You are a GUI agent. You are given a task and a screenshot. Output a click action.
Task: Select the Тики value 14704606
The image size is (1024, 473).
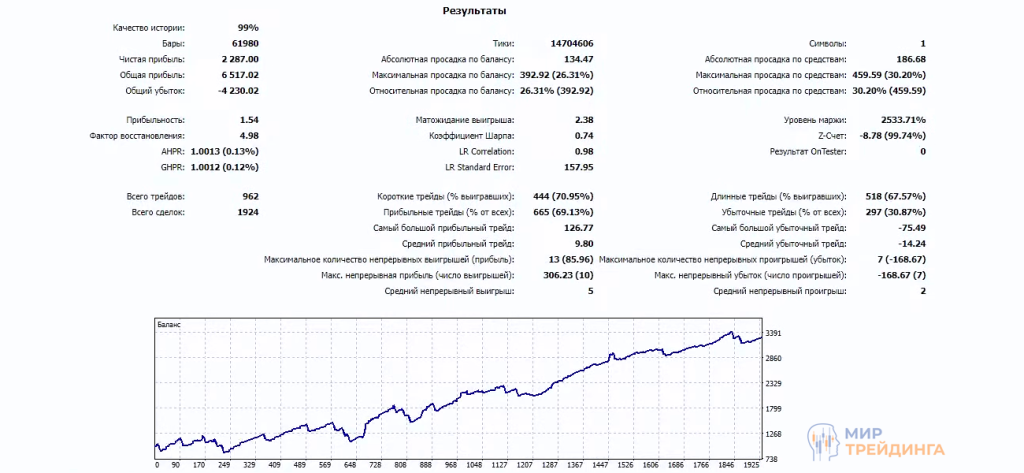point(571,44)
